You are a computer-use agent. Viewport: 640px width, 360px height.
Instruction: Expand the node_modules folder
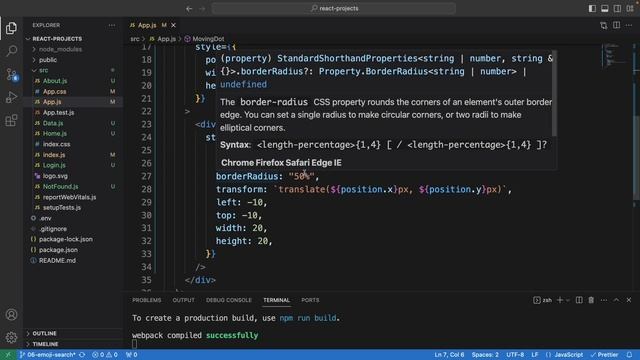[60, 49]
